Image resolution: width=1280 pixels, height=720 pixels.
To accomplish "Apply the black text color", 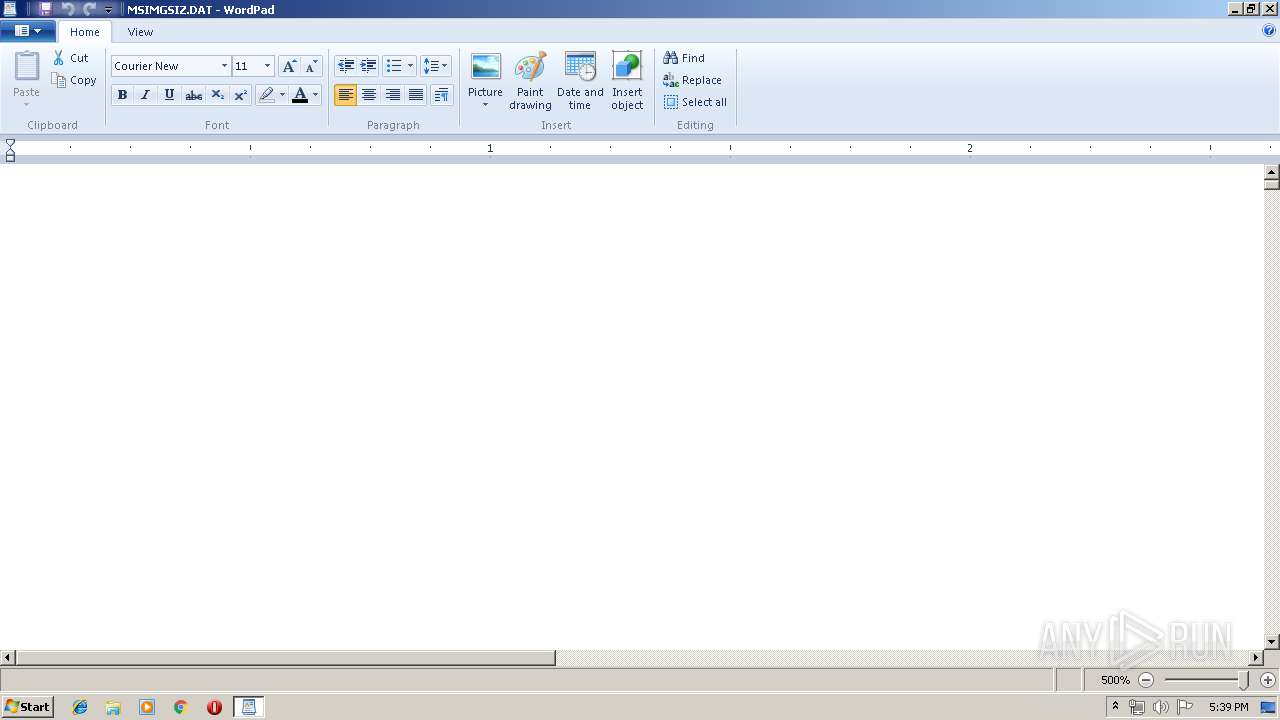I will 300,95.
